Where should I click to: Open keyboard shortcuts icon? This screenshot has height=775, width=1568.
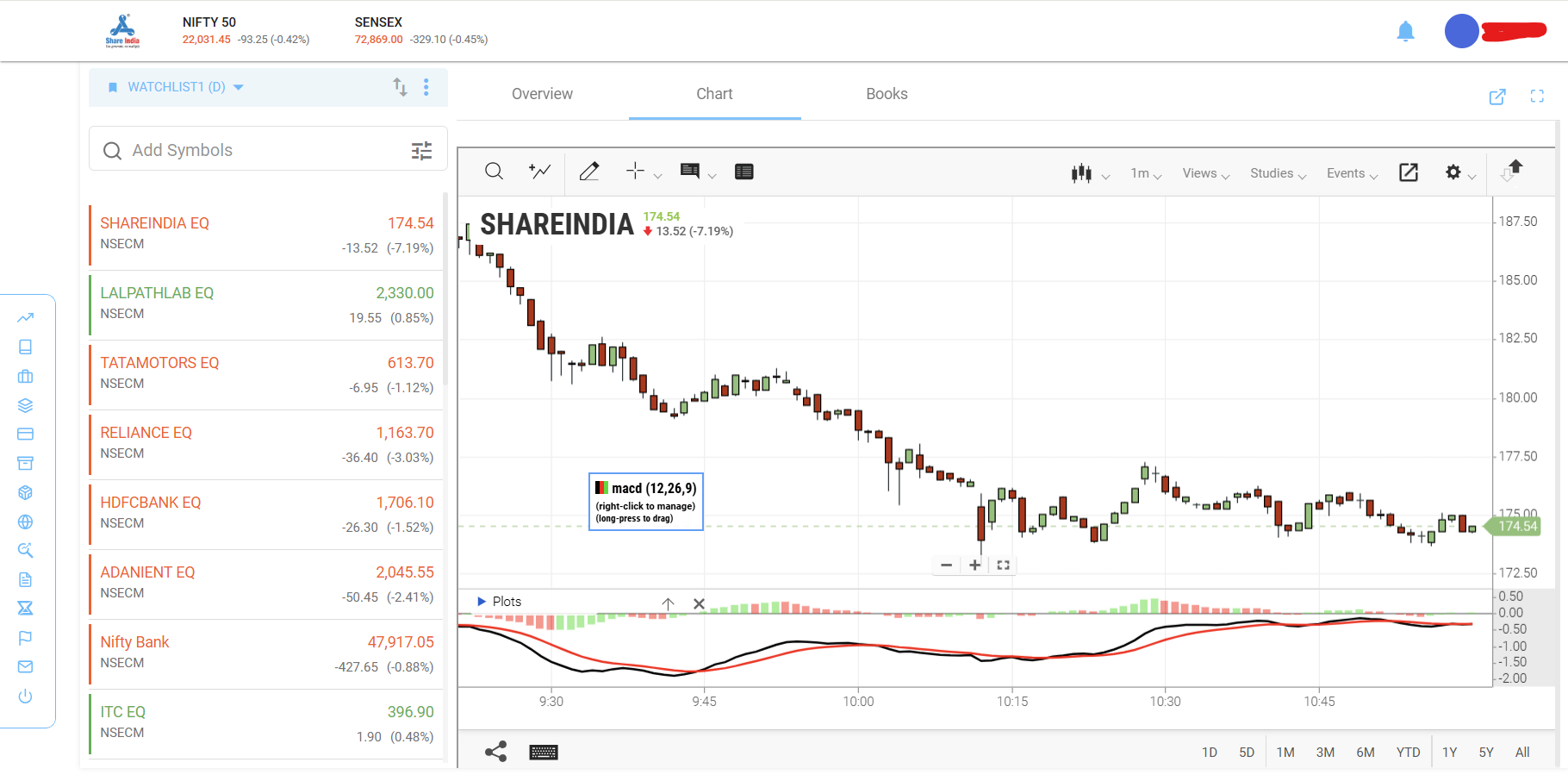[x=544, y=753]
